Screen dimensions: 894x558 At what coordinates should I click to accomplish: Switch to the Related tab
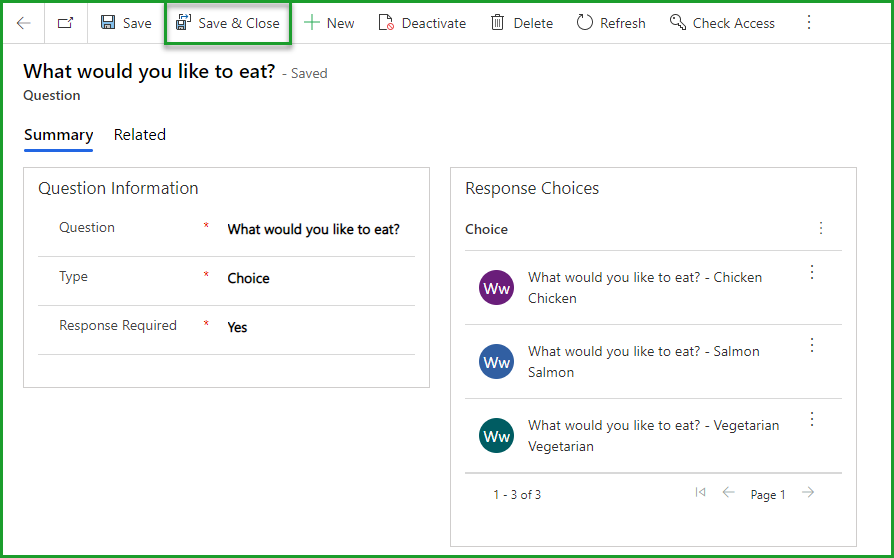pos(140,135)
